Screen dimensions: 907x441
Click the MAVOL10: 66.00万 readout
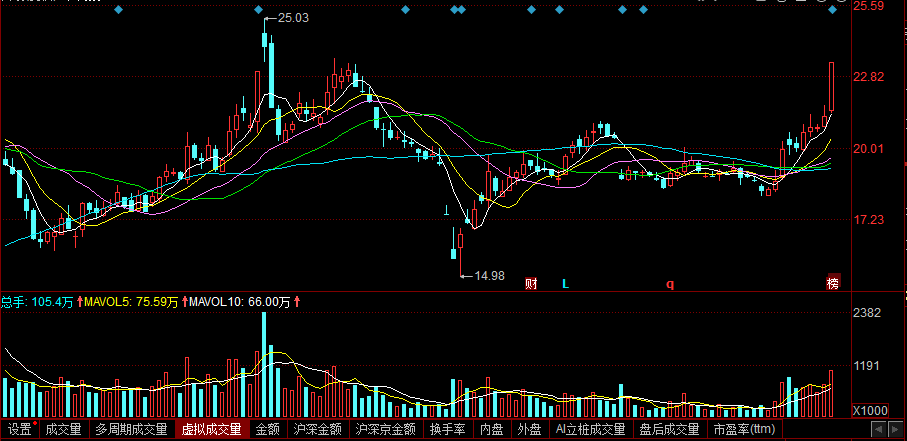pyautogui.click(x=239, y=302)
